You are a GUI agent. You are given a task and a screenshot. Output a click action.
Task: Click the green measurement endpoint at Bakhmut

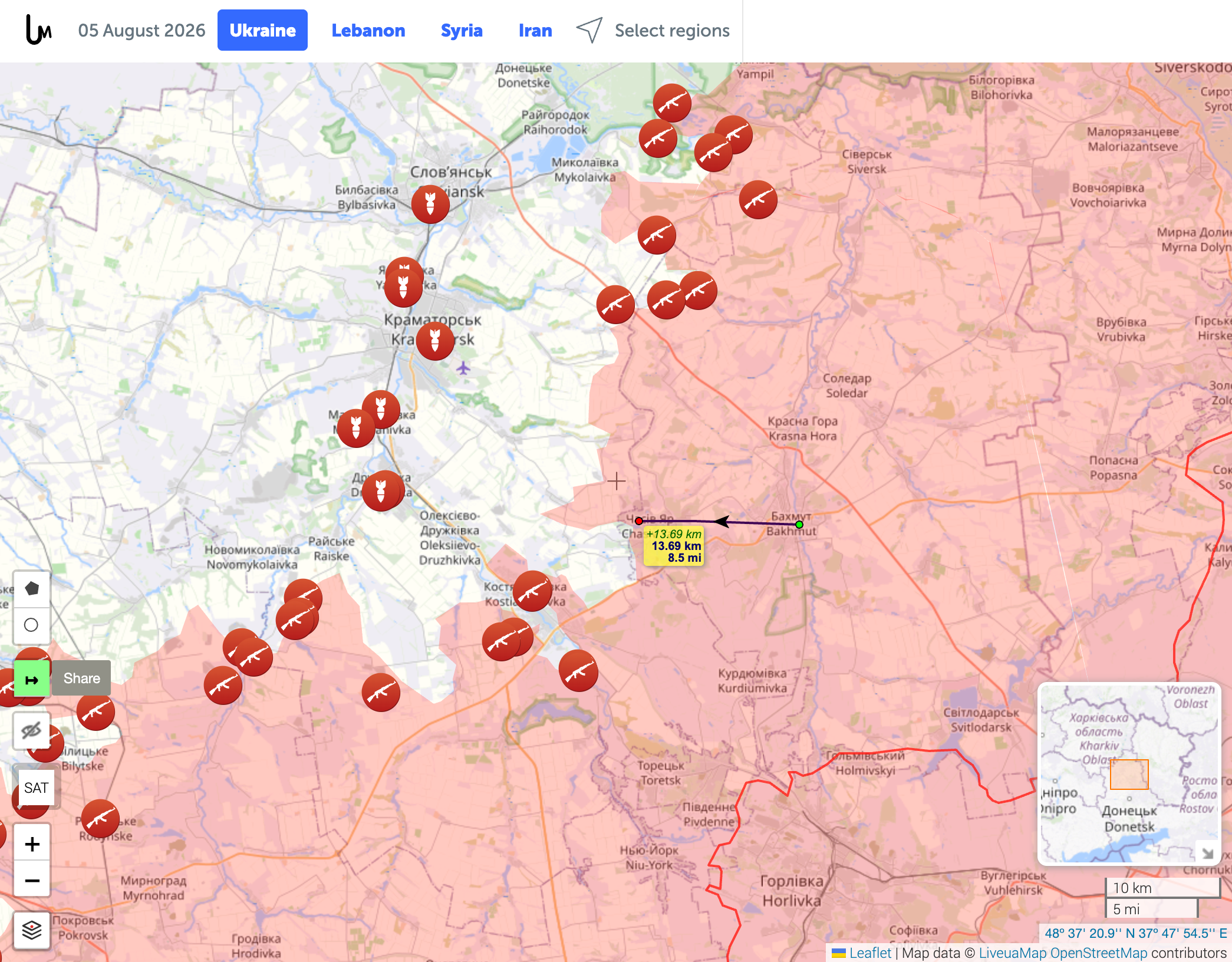point(799,524)
